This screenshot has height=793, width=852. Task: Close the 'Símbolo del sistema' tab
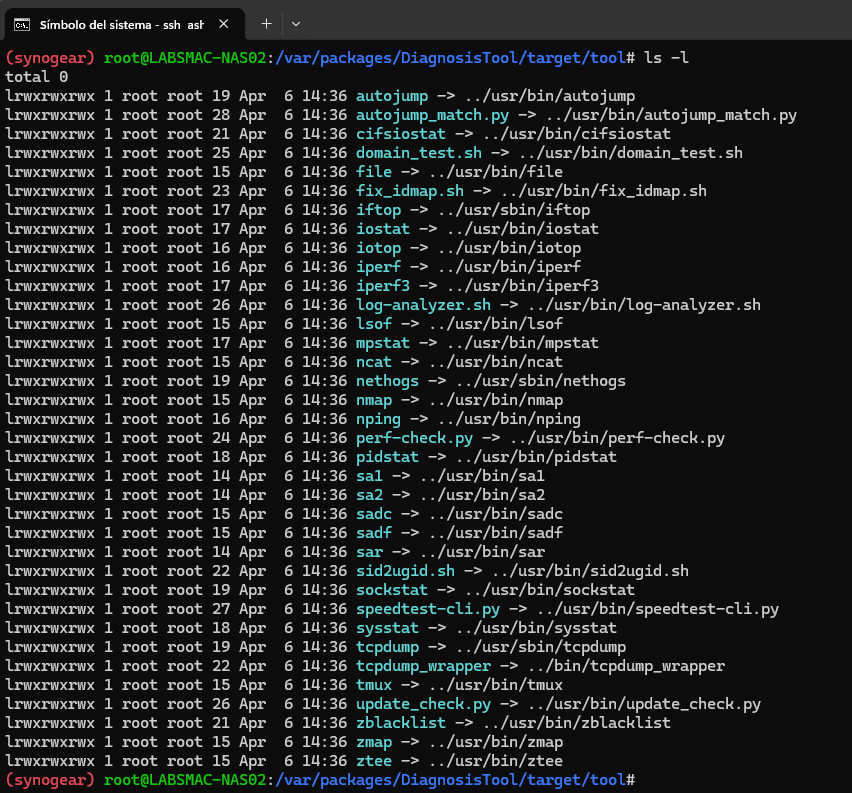pyautogui.click(x=222, y=23)
